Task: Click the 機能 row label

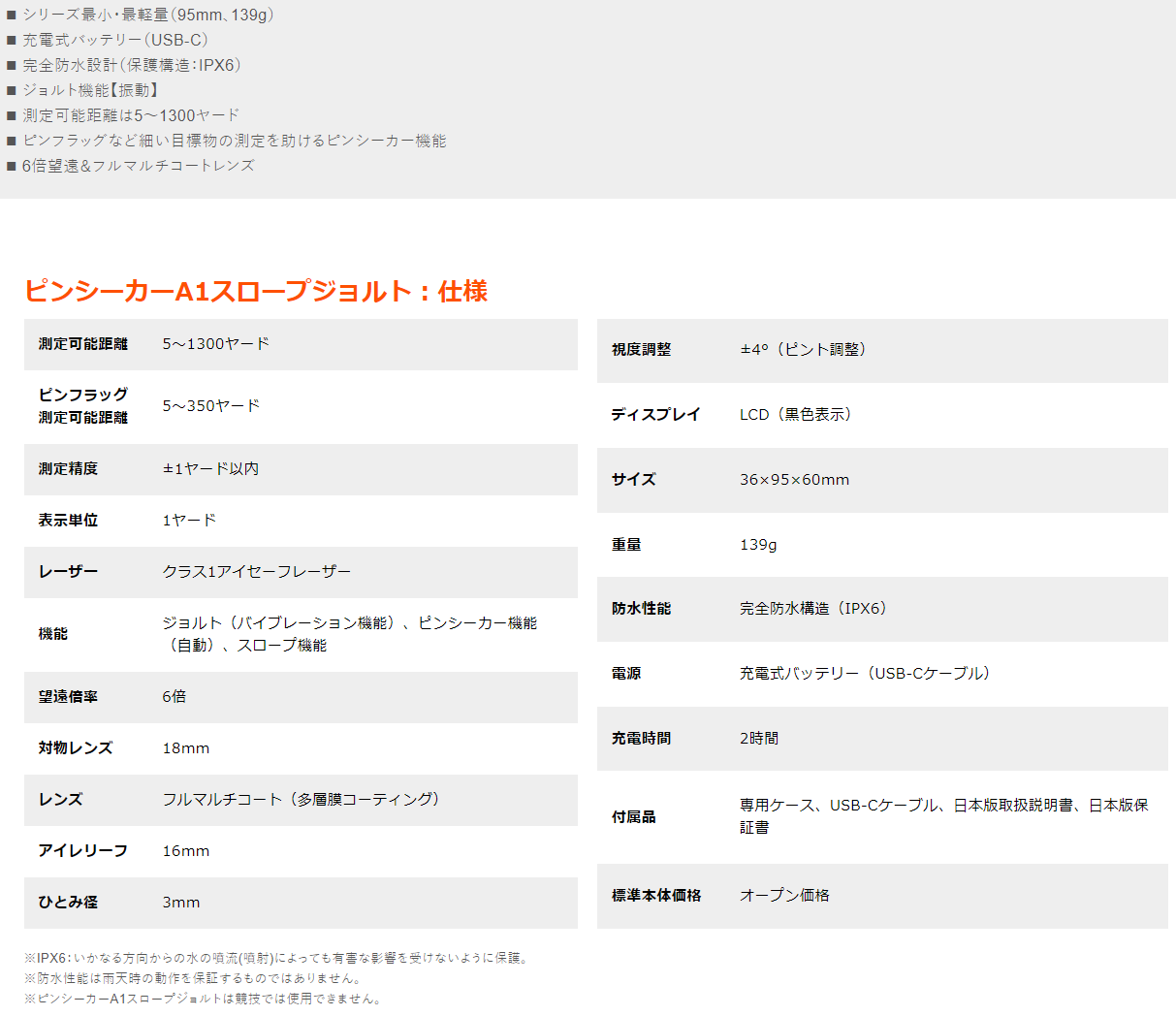Action: (x=53, y=634)
